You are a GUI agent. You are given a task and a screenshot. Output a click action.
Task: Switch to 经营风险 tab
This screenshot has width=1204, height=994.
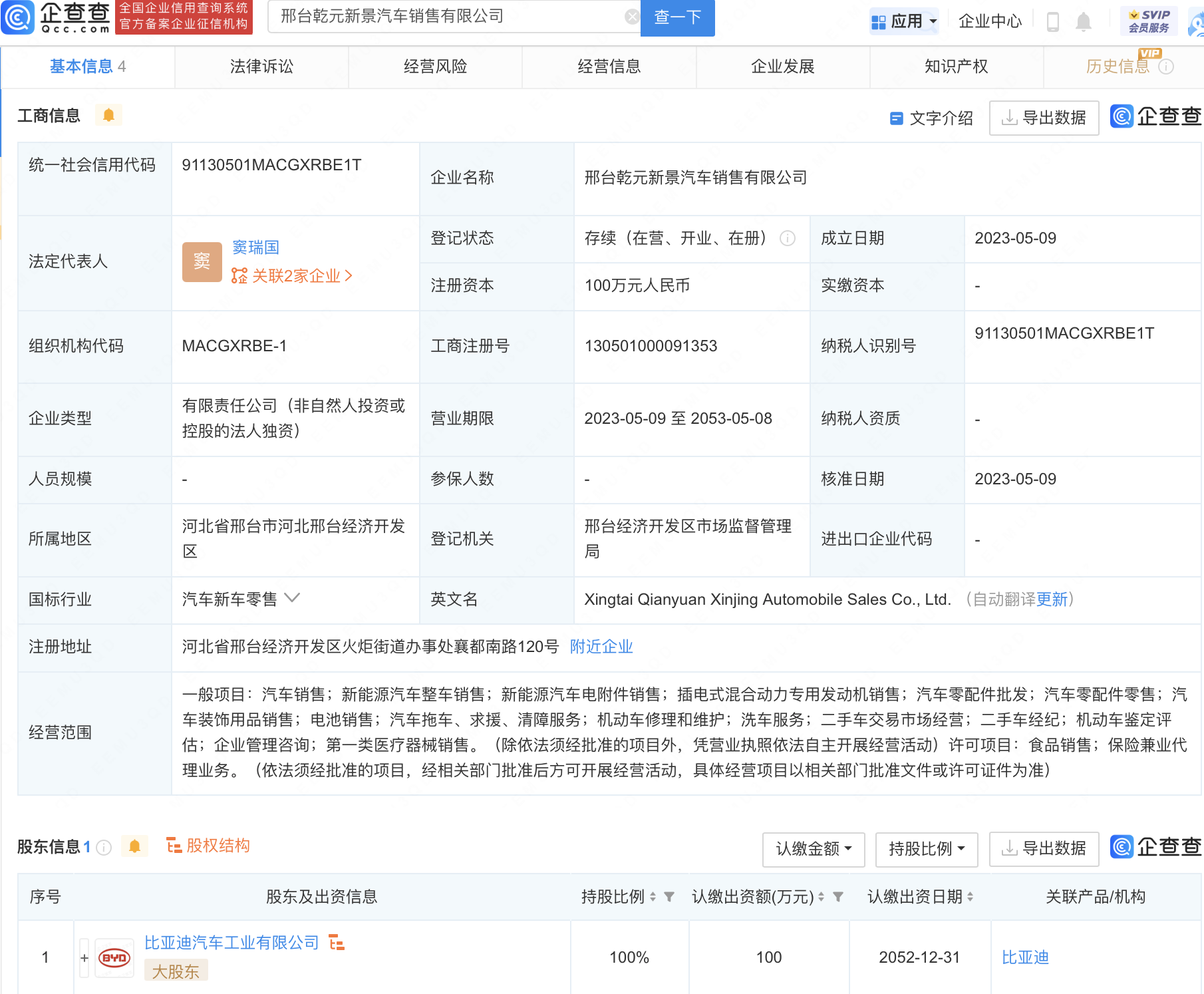coord(435,67)
